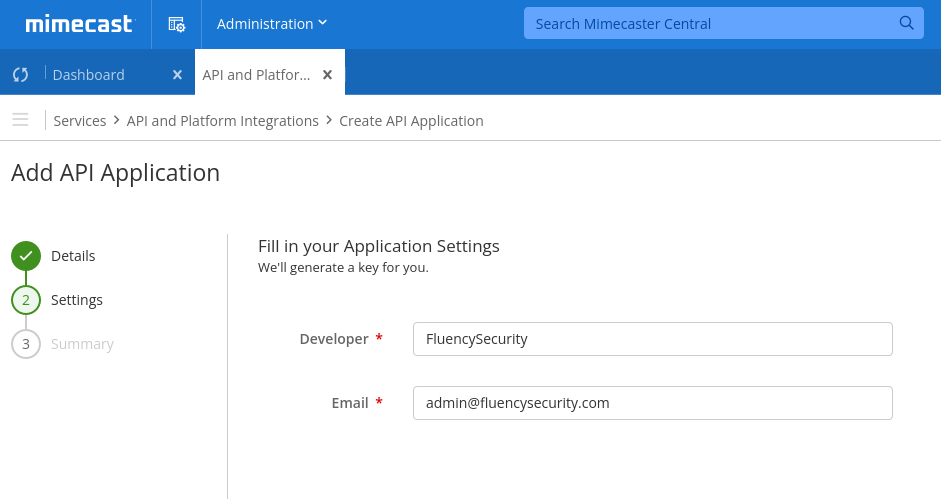Click 'Fill in your Application Settings' heading

pyautogui.click(x=379, y=246)
